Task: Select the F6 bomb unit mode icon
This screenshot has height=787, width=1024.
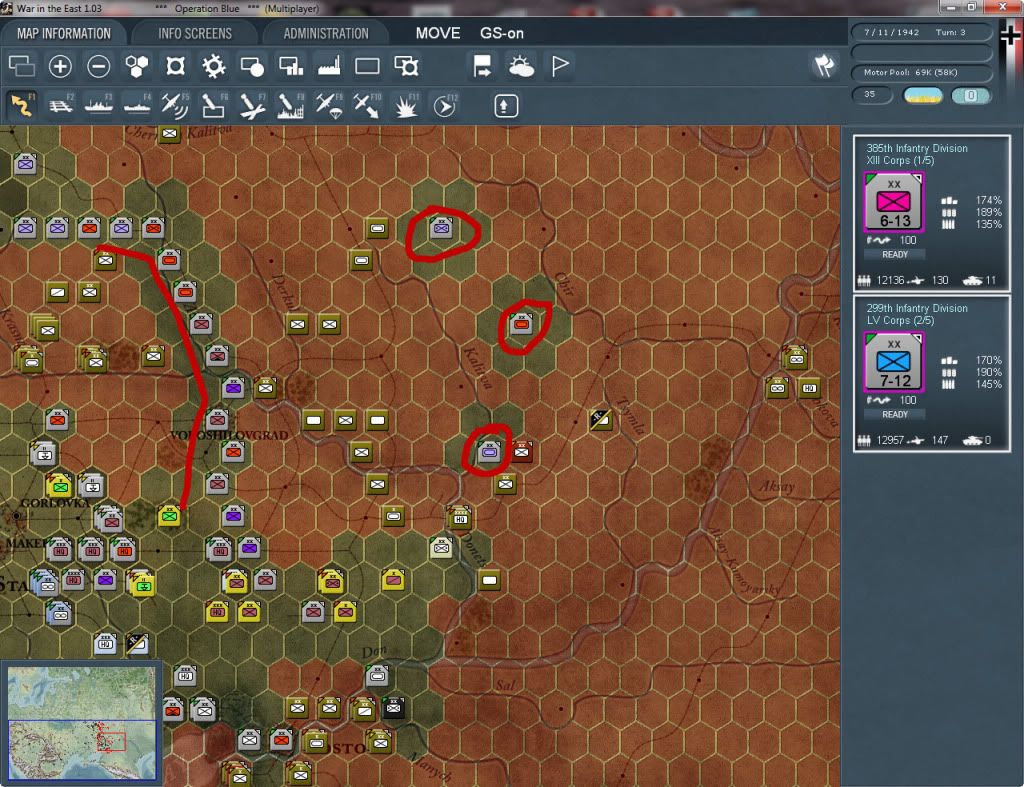Action: (x=214, y=106)
